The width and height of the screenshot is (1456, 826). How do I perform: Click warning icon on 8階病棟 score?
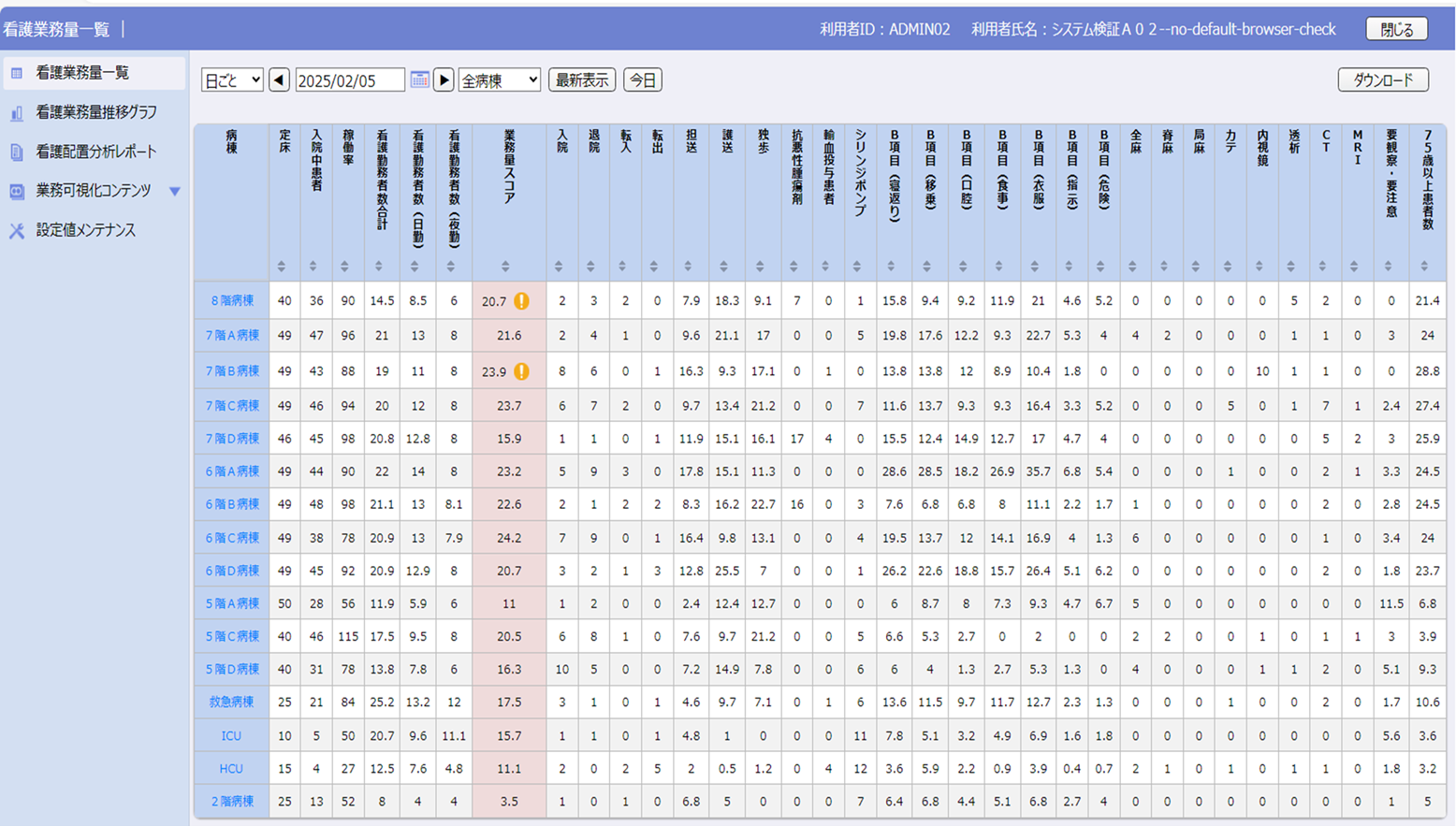pyautogui.click(x=522, y=301)
